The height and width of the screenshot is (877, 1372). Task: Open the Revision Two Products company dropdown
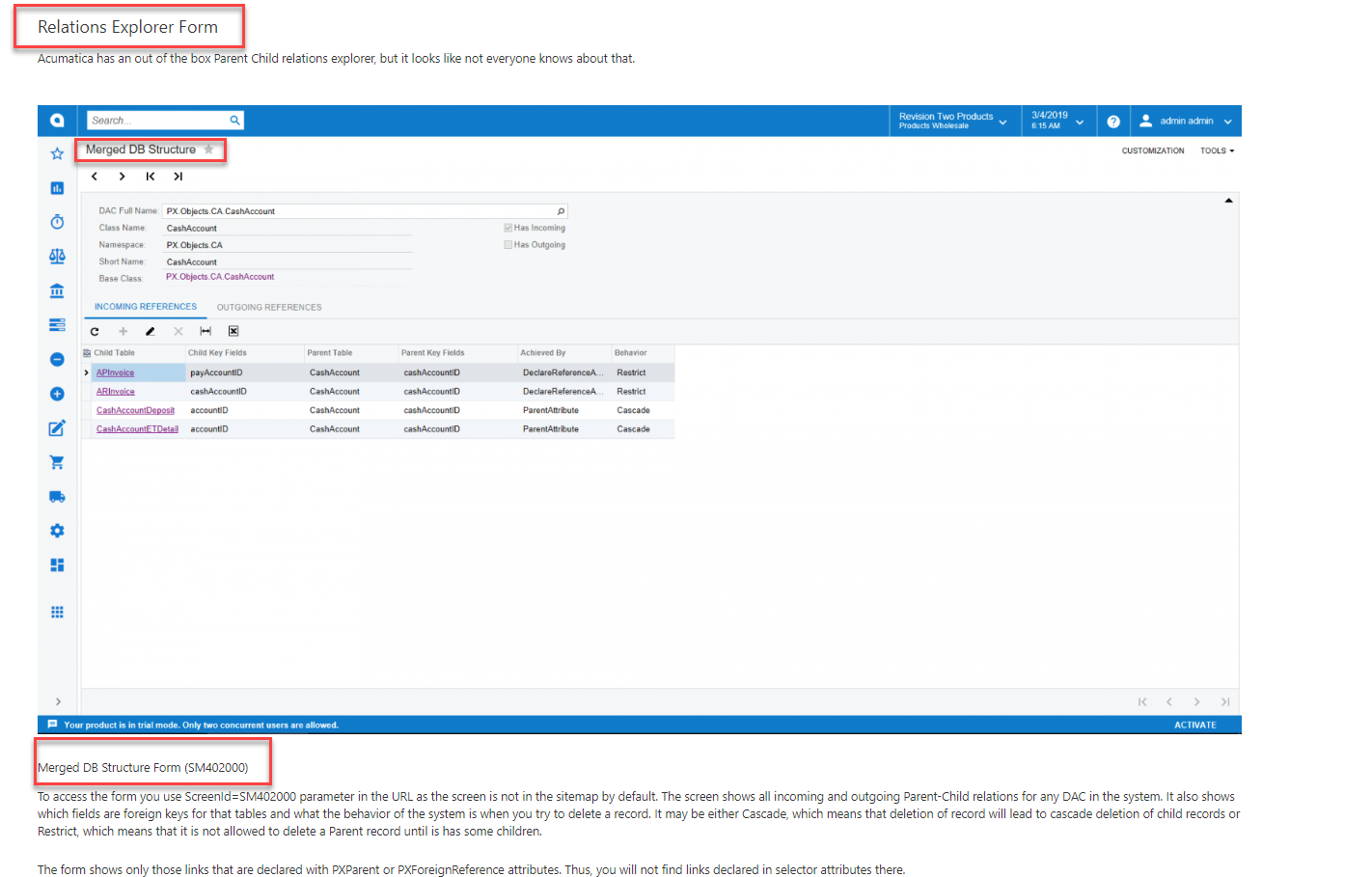(x=953, y=121)
